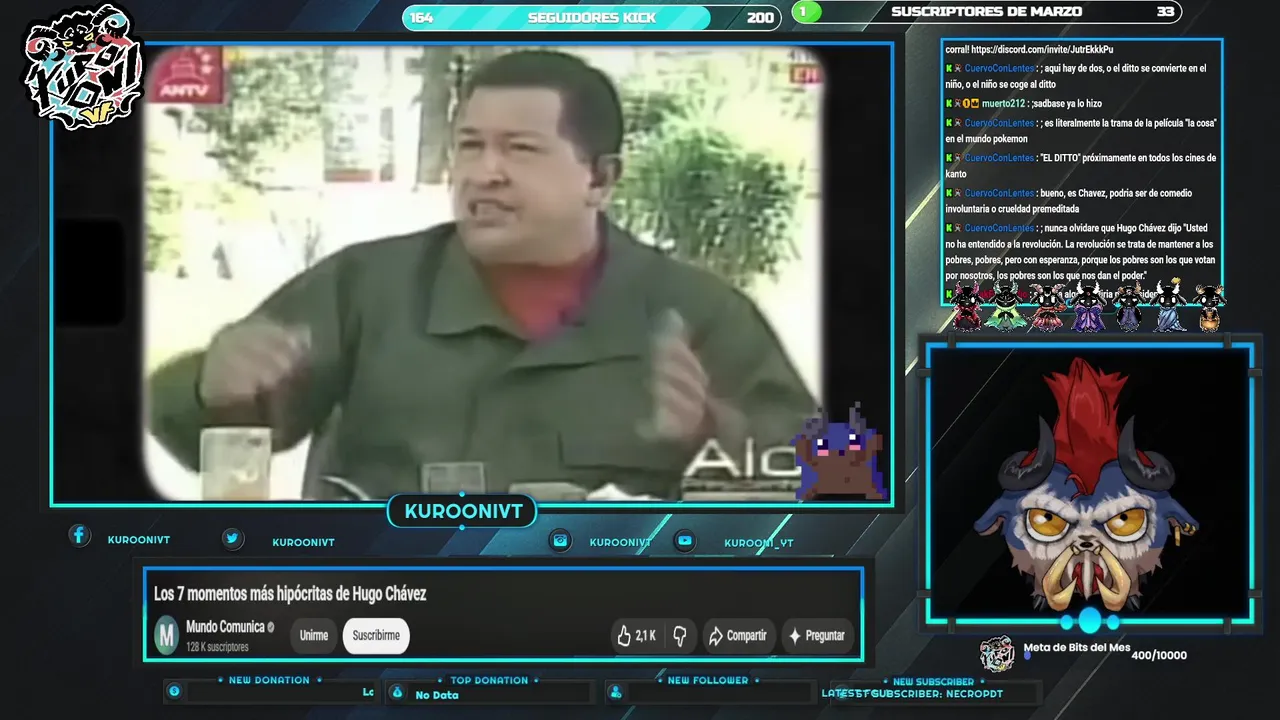Click the Suscribirme button
The height and width of the screenshot is (720, 1280).
click(x=376, y=635)
